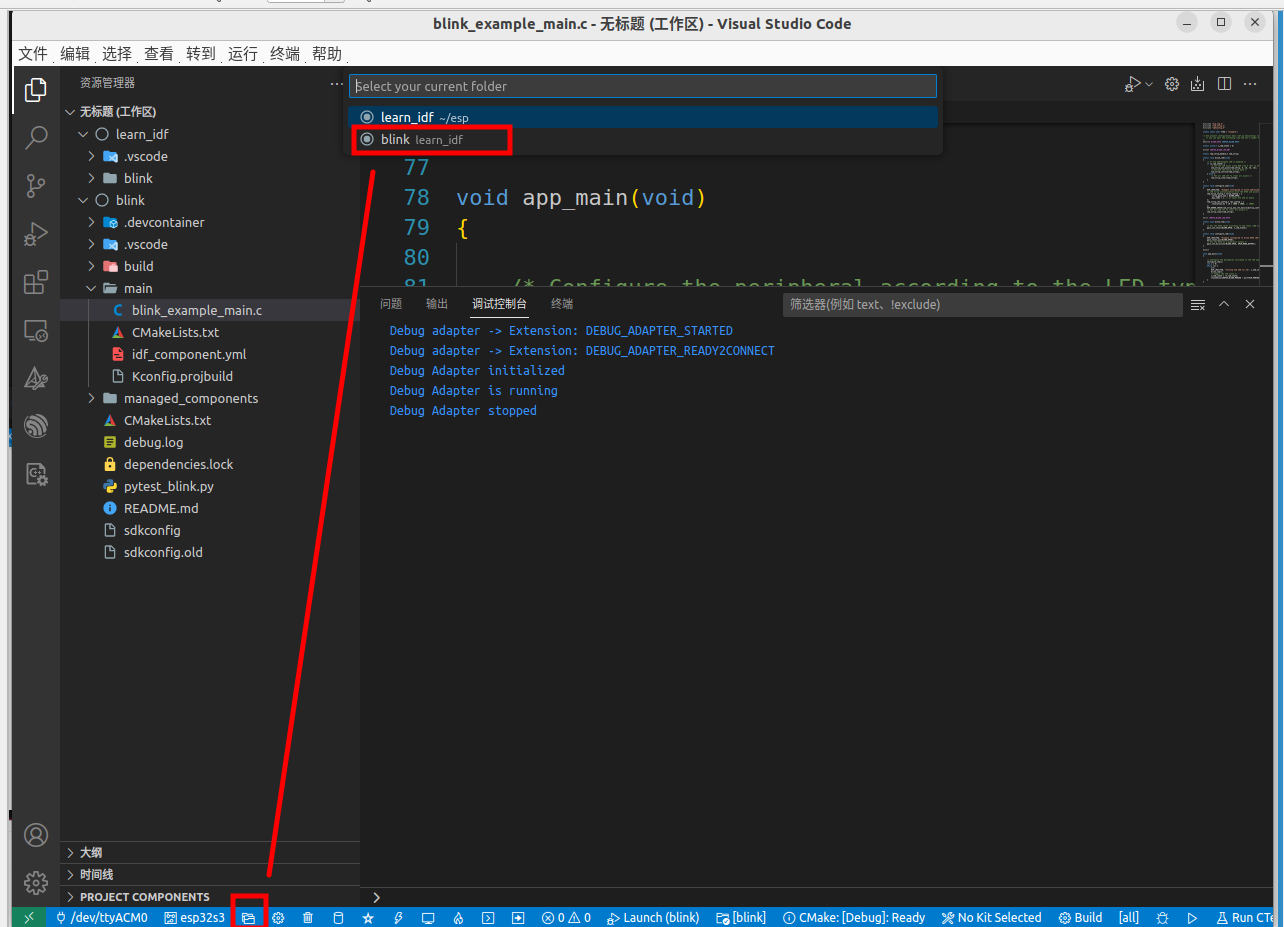
Task: Click the flash device lightning icon in status bar
Action: tap(398, 917)
